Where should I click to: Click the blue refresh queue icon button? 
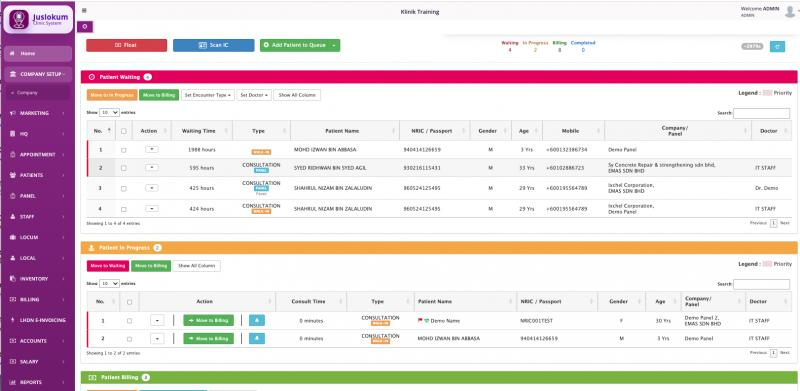click(777, 46)
